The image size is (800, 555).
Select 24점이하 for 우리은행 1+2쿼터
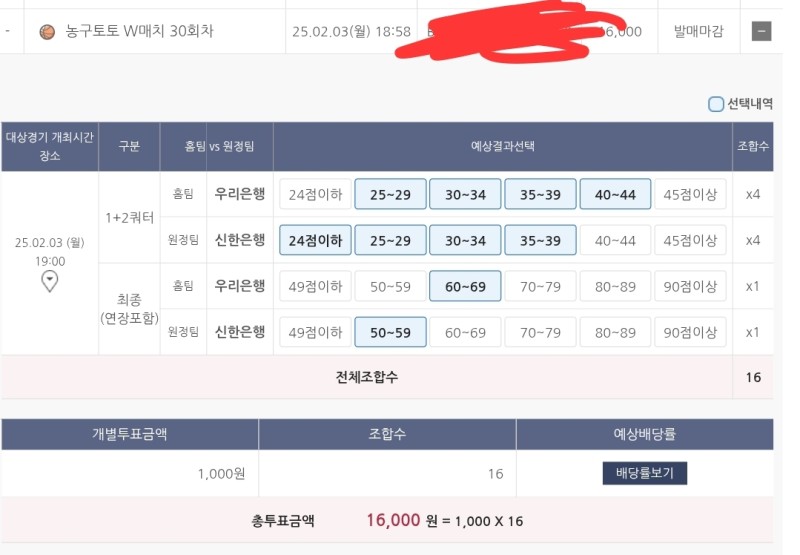[x=315, y=194]
